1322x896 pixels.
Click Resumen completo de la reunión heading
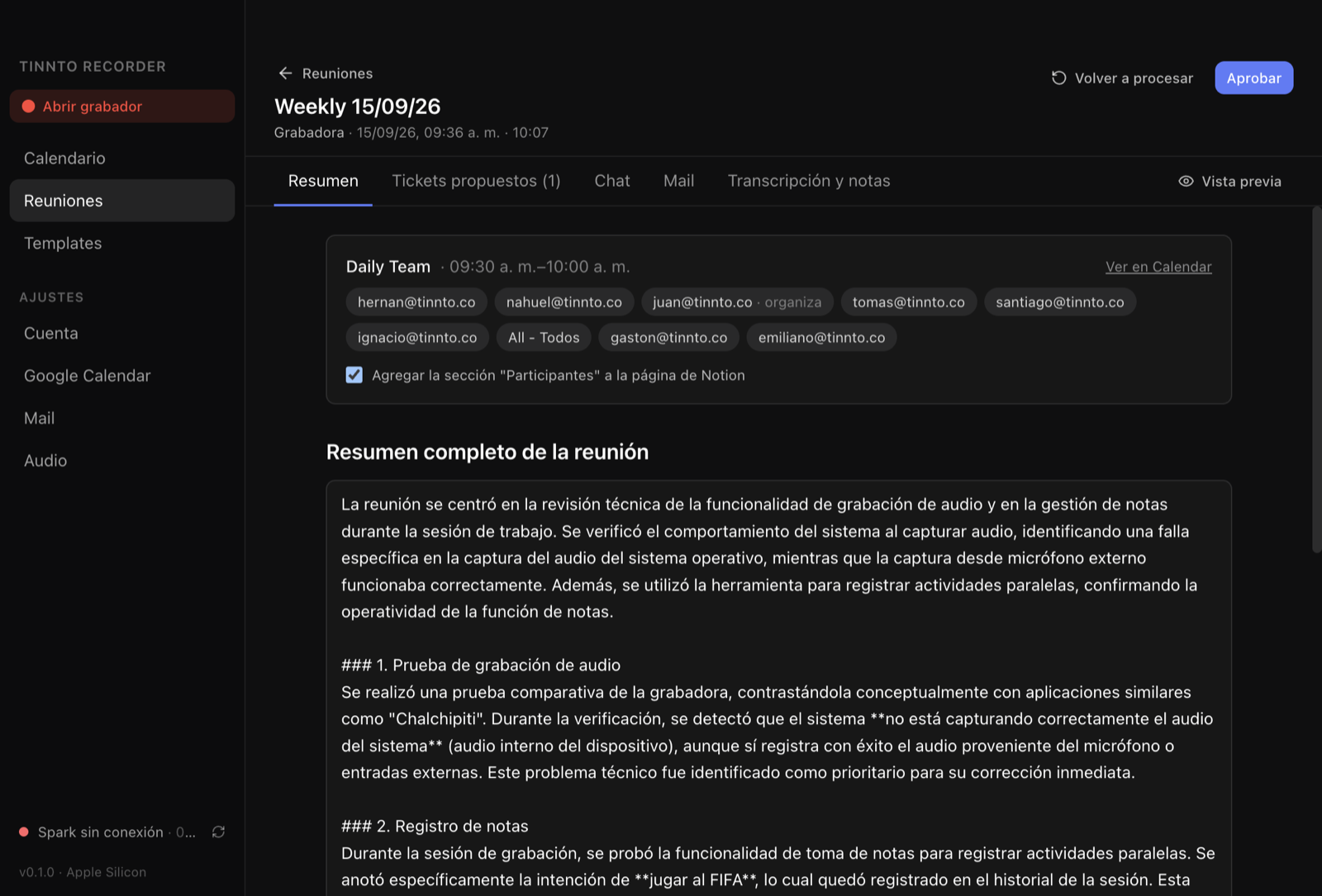pyautogui.click(x=487, y=452)
